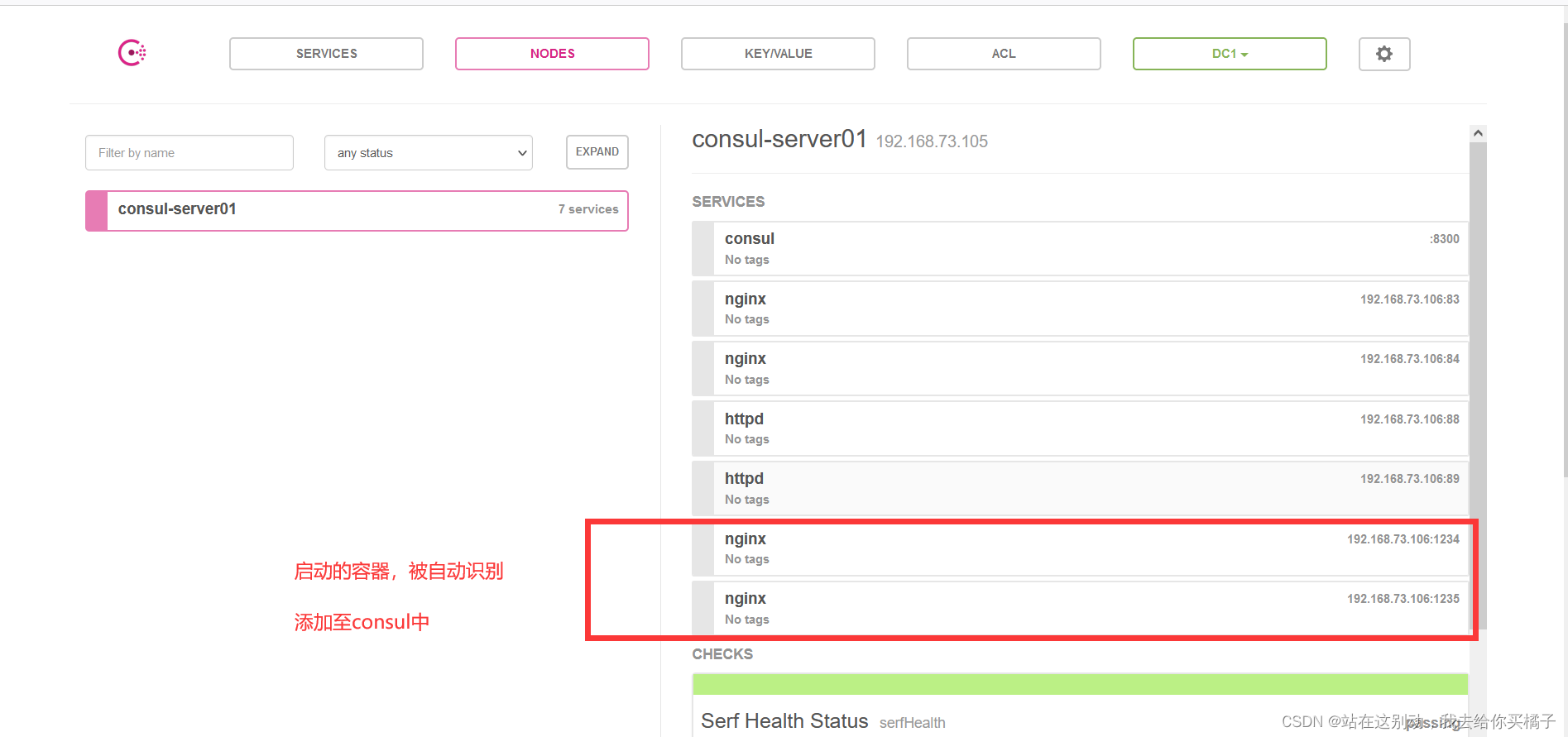Open nginx service at 192.168.73.106:84
Screen dimensions: 1568x737
(x=1080, y=368)
